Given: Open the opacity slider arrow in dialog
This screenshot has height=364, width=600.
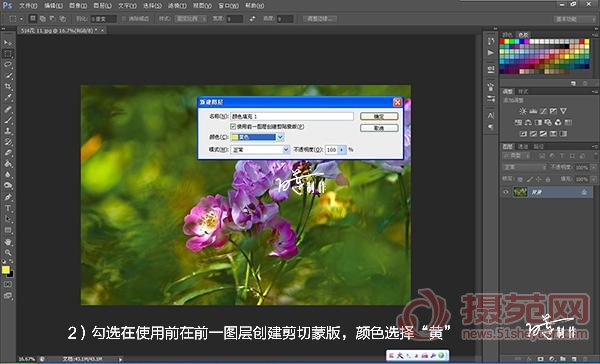Looking at the screenshot, I should click(x=342, y=150).
